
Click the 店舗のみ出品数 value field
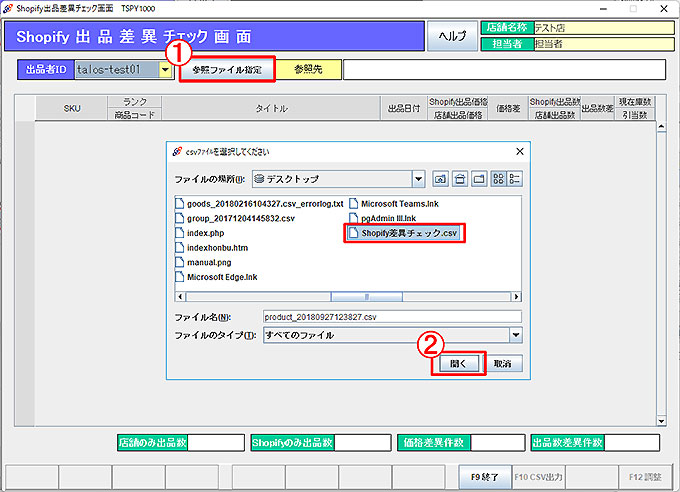216,443
